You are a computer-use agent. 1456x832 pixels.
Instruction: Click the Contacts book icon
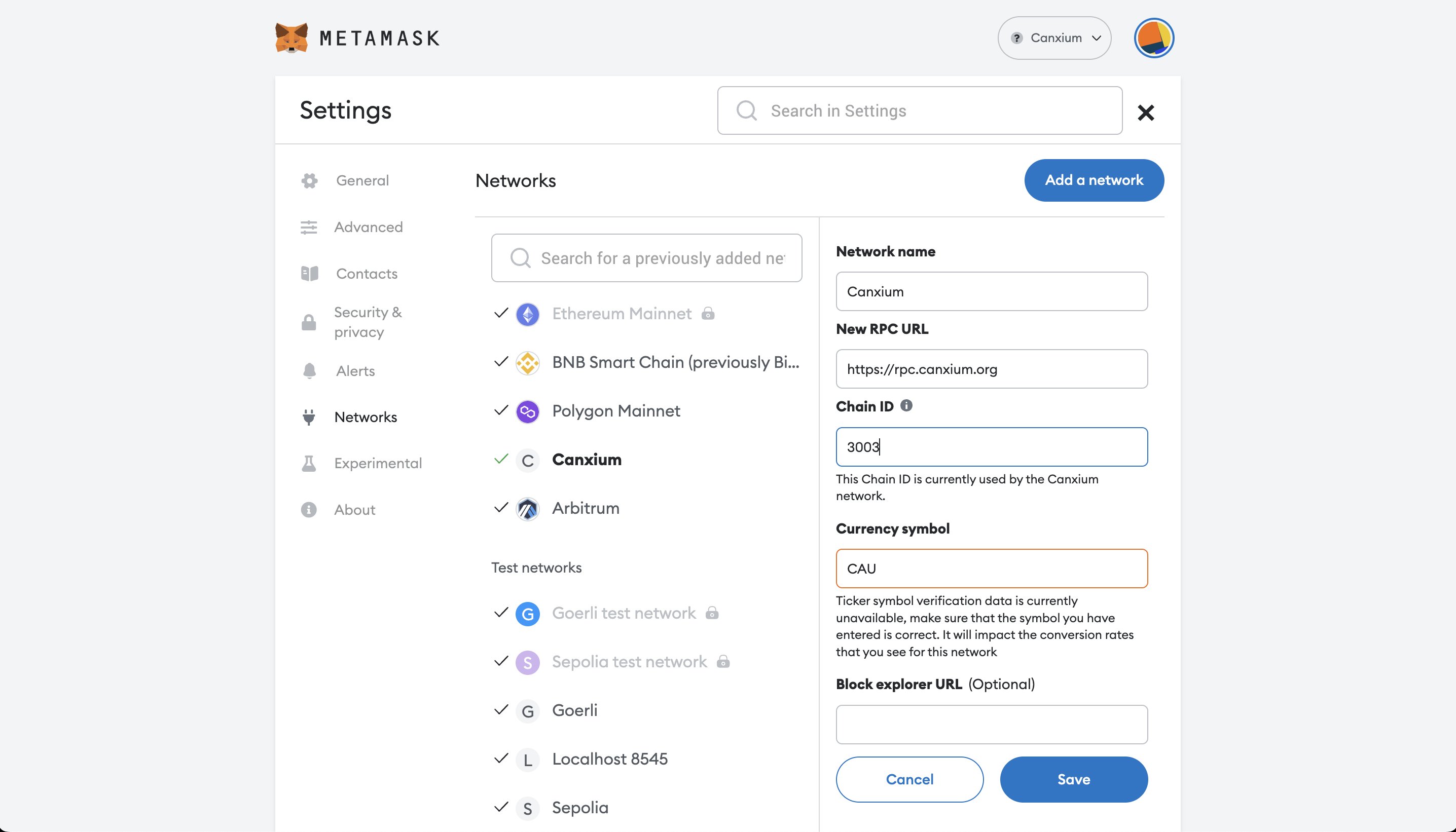(309, 274)
